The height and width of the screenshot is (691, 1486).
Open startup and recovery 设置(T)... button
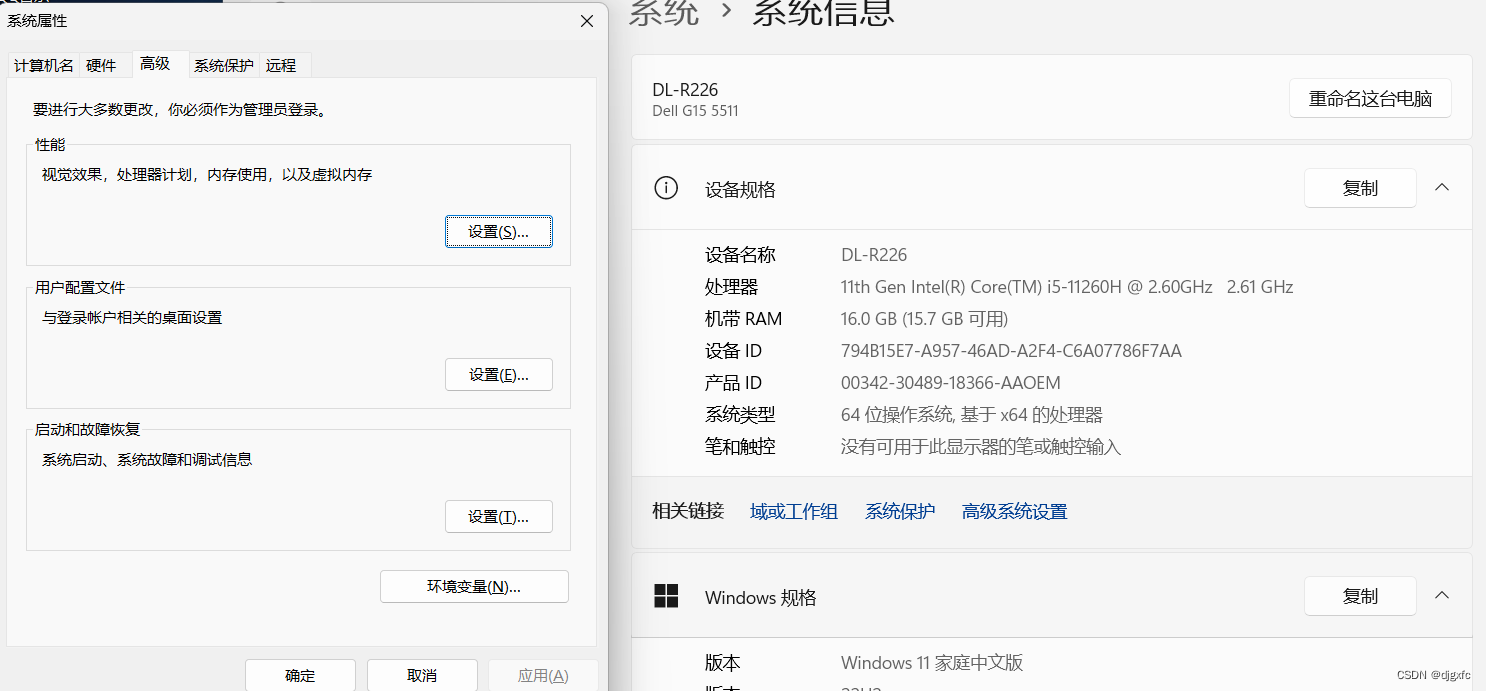pyautogui.click(x=498, y=516)
